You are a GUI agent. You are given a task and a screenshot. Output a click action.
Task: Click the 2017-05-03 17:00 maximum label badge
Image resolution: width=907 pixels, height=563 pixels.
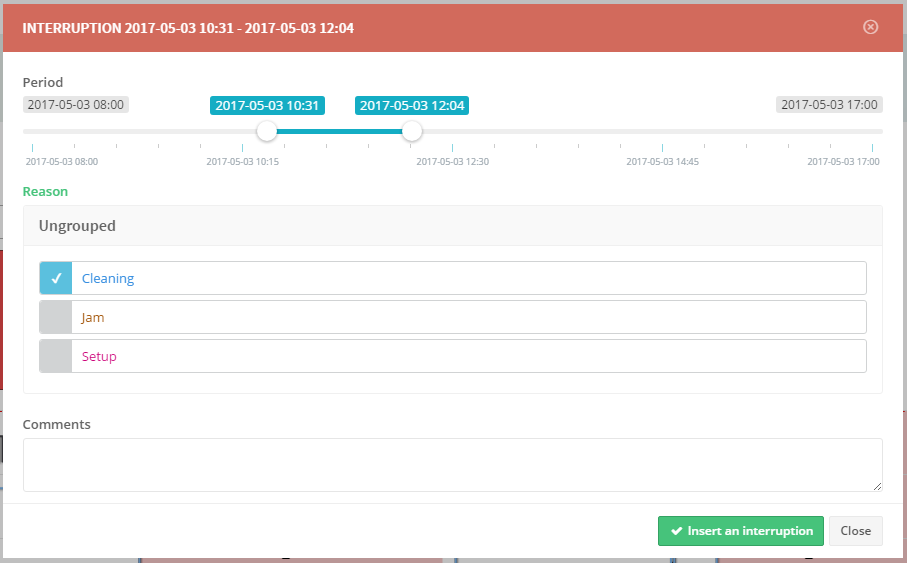tap(829, 105)
